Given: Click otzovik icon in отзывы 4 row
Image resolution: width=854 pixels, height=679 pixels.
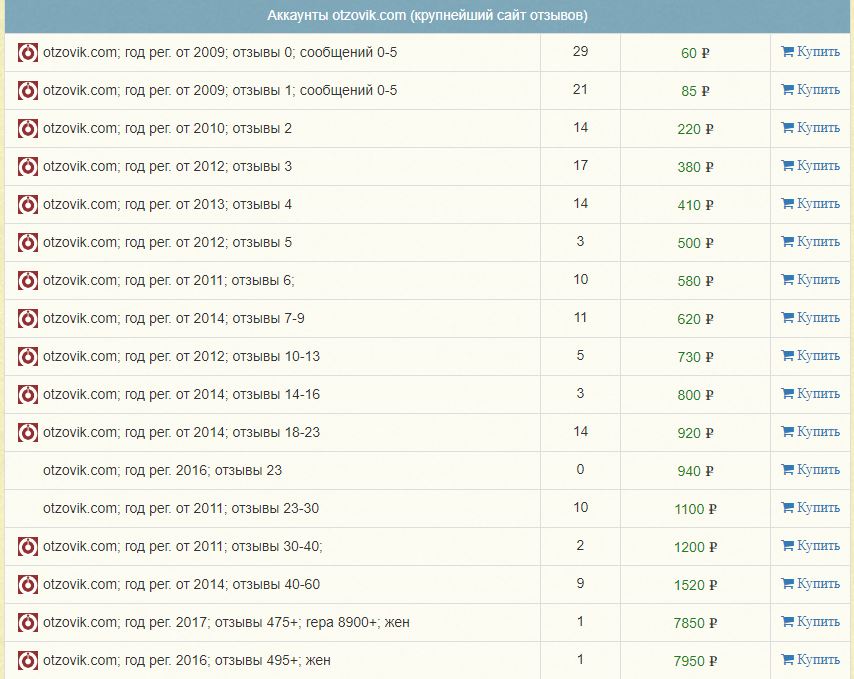Looking at the screenshot, I should [28, 205].
